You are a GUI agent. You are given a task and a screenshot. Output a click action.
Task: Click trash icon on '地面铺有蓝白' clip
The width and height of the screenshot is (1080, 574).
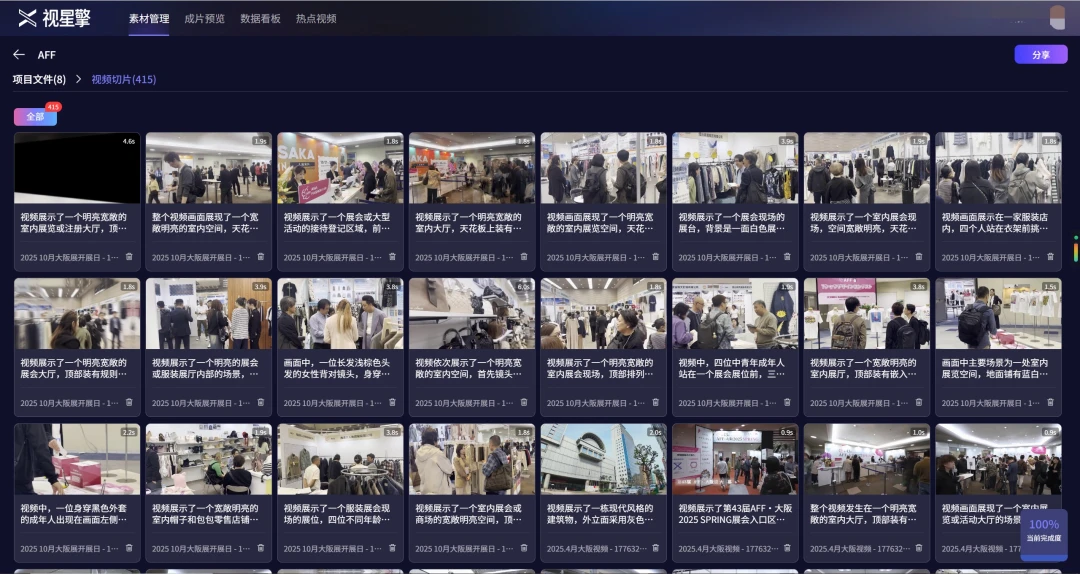point(1050,402)
